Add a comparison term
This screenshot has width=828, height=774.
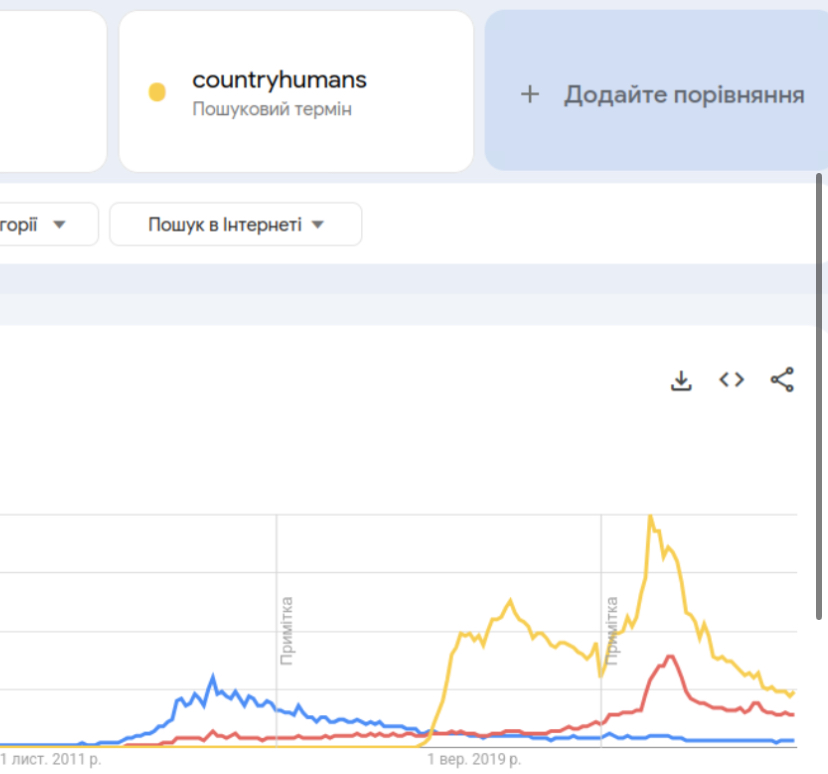coord(656,91)
